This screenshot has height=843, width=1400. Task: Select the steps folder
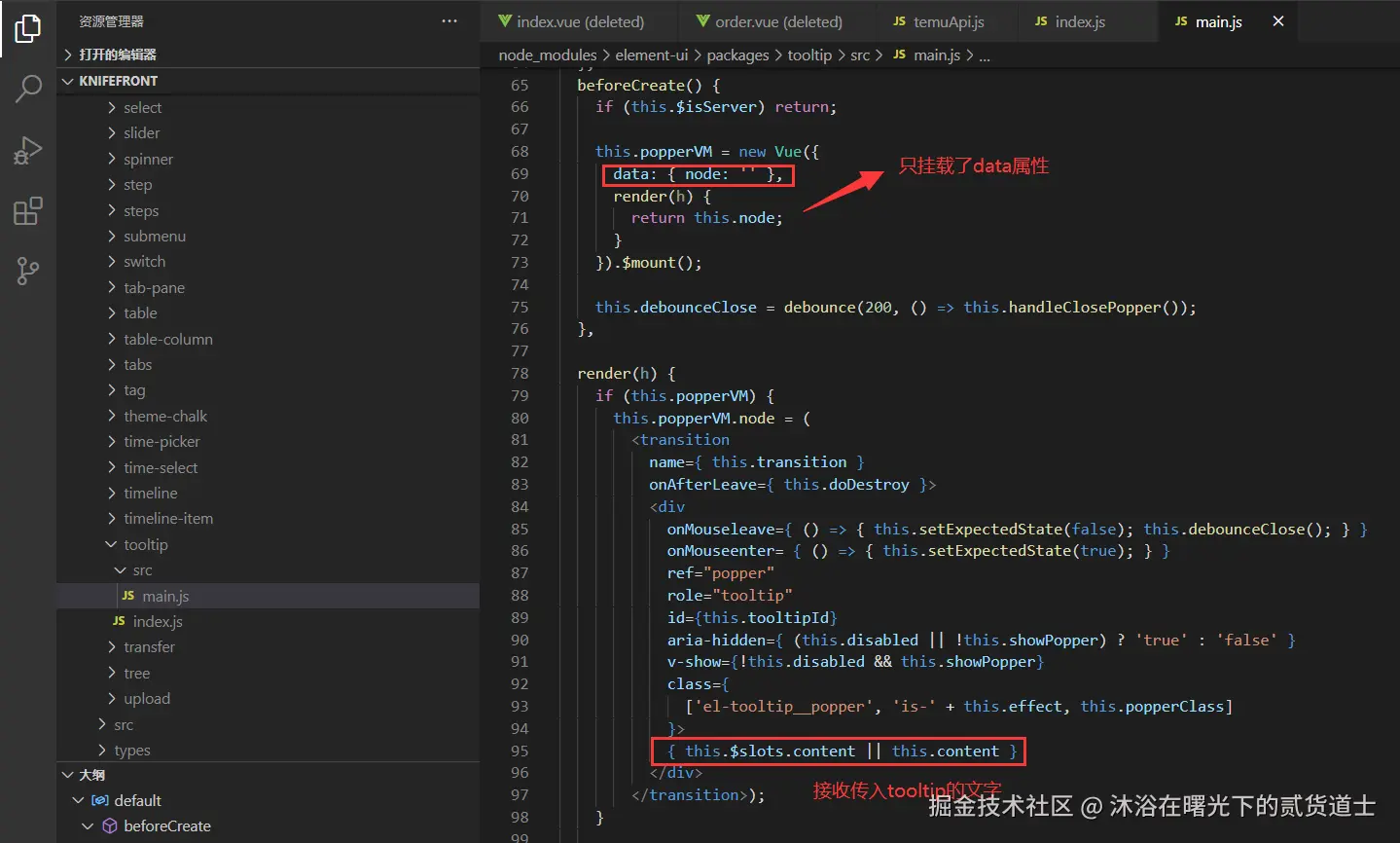(268, 210)
